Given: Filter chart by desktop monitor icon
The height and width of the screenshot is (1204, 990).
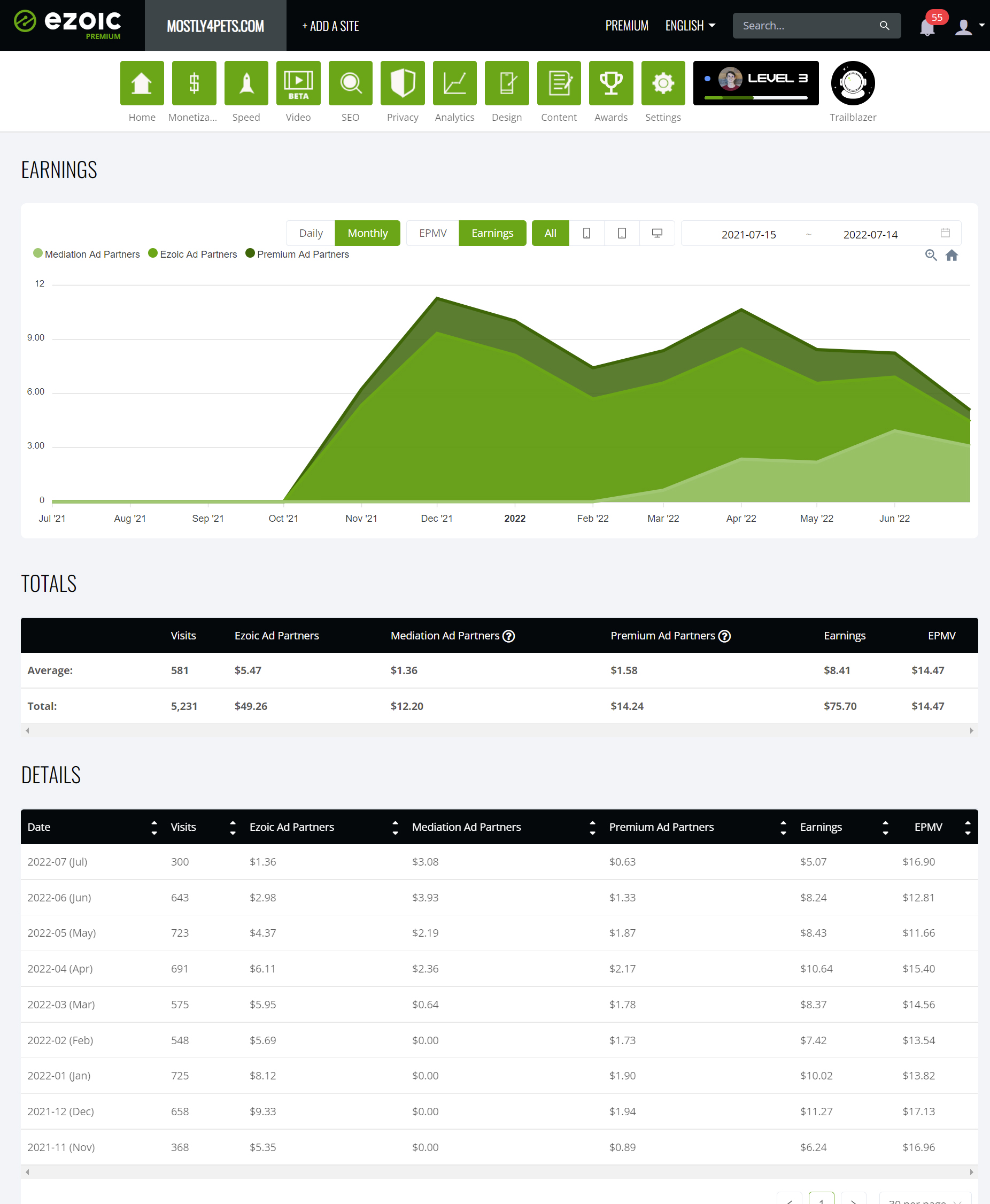Looking at the screenshot, I should (657, 233).
